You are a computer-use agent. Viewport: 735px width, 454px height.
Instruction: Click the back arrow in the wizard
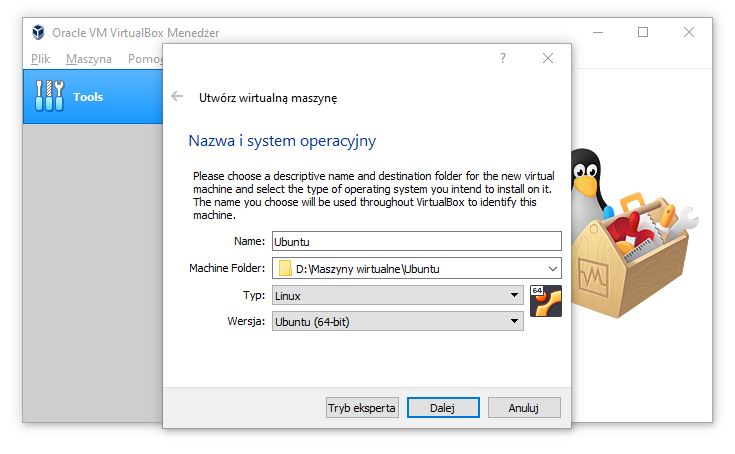point(177,97)
